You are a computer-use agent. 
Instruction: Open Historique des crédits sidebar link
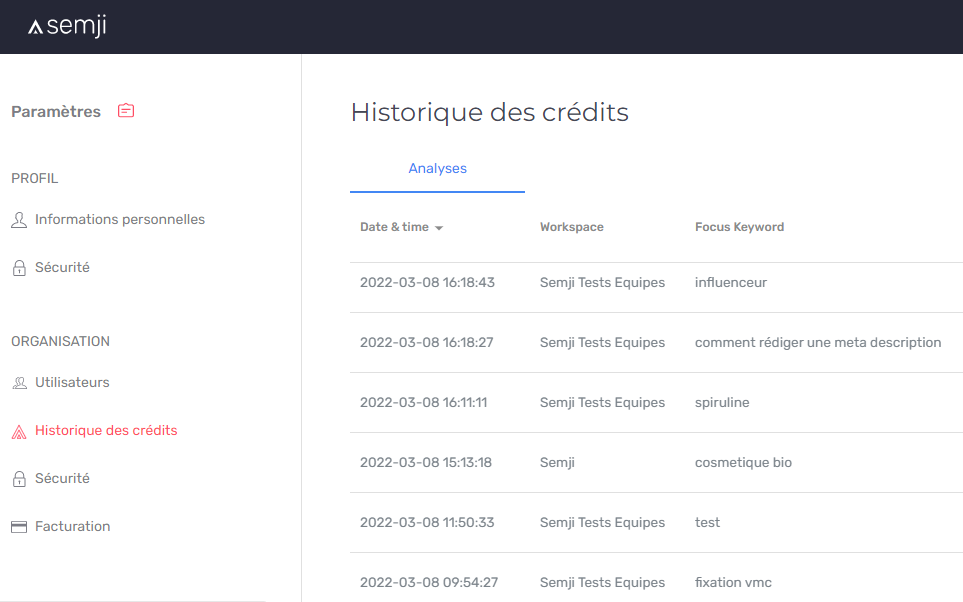coord(106,431)
